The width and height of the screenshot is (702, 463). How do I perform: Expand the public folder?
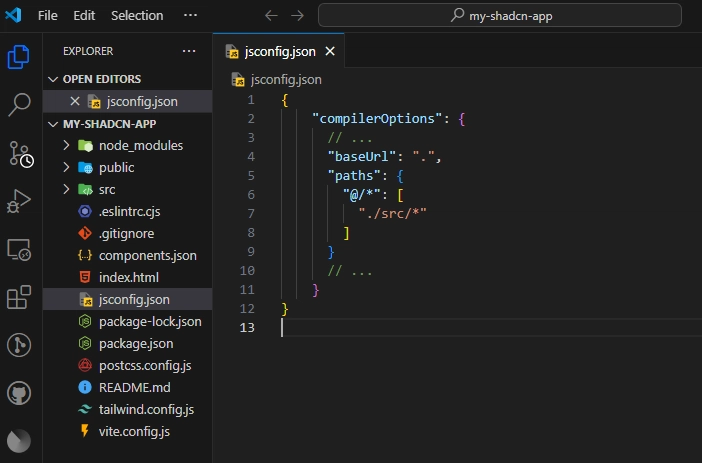128,167
